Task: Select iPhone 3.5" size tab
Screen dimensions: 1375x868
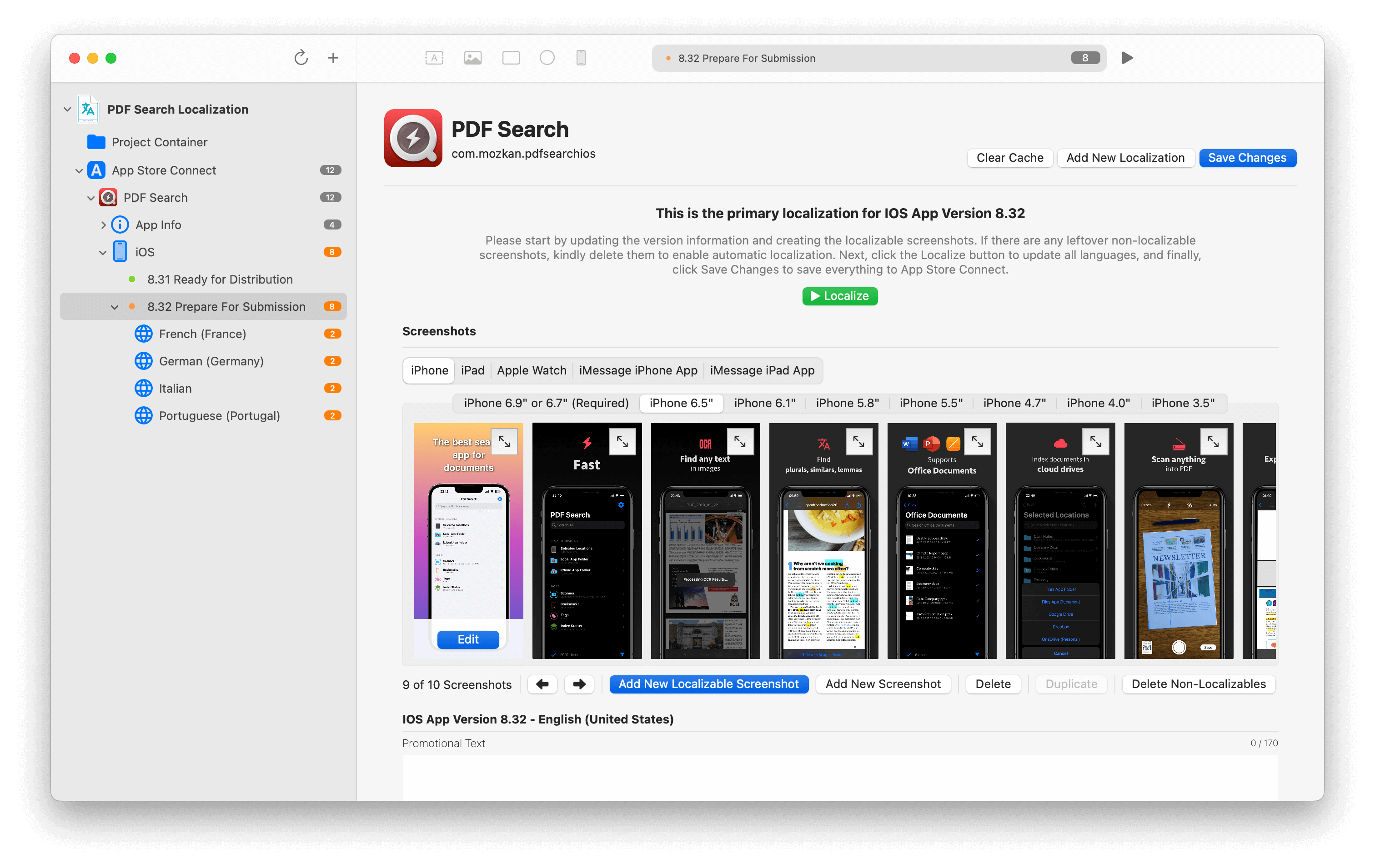Action: [x=1183, y=404]
